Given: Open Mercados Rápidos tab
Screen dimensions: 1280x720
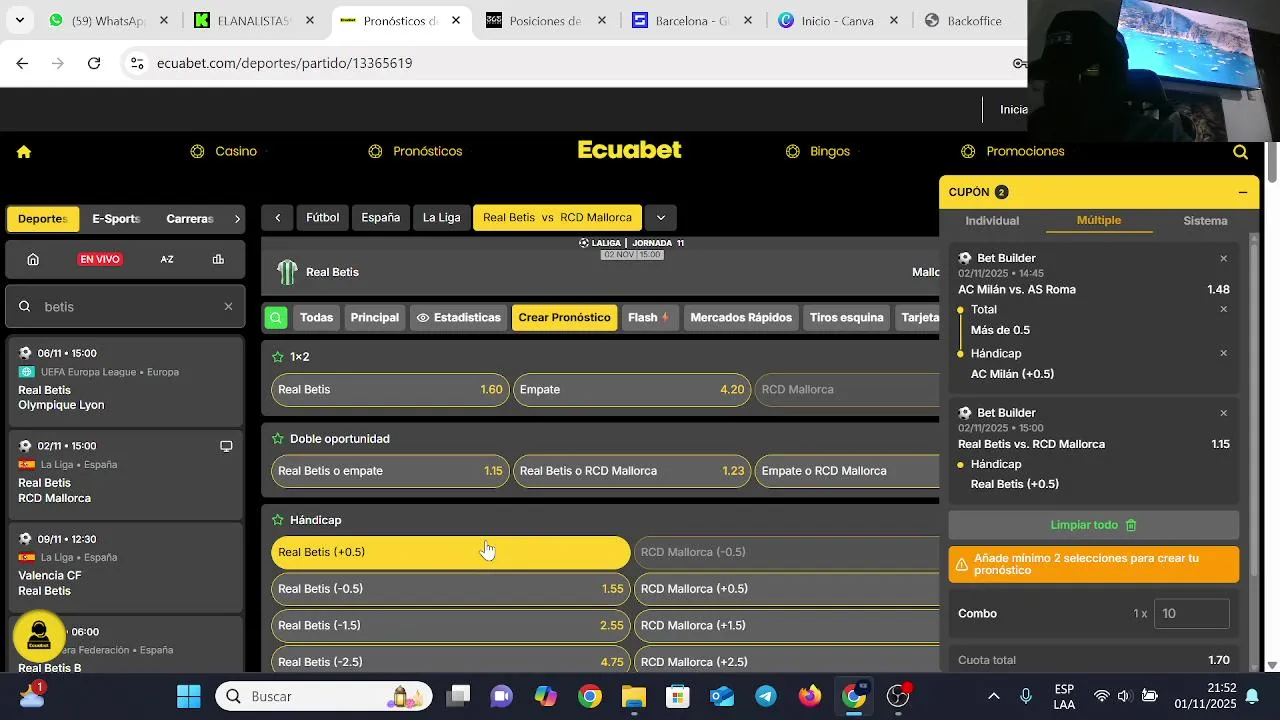Looking at the screenshot, I should click(741, 318).
